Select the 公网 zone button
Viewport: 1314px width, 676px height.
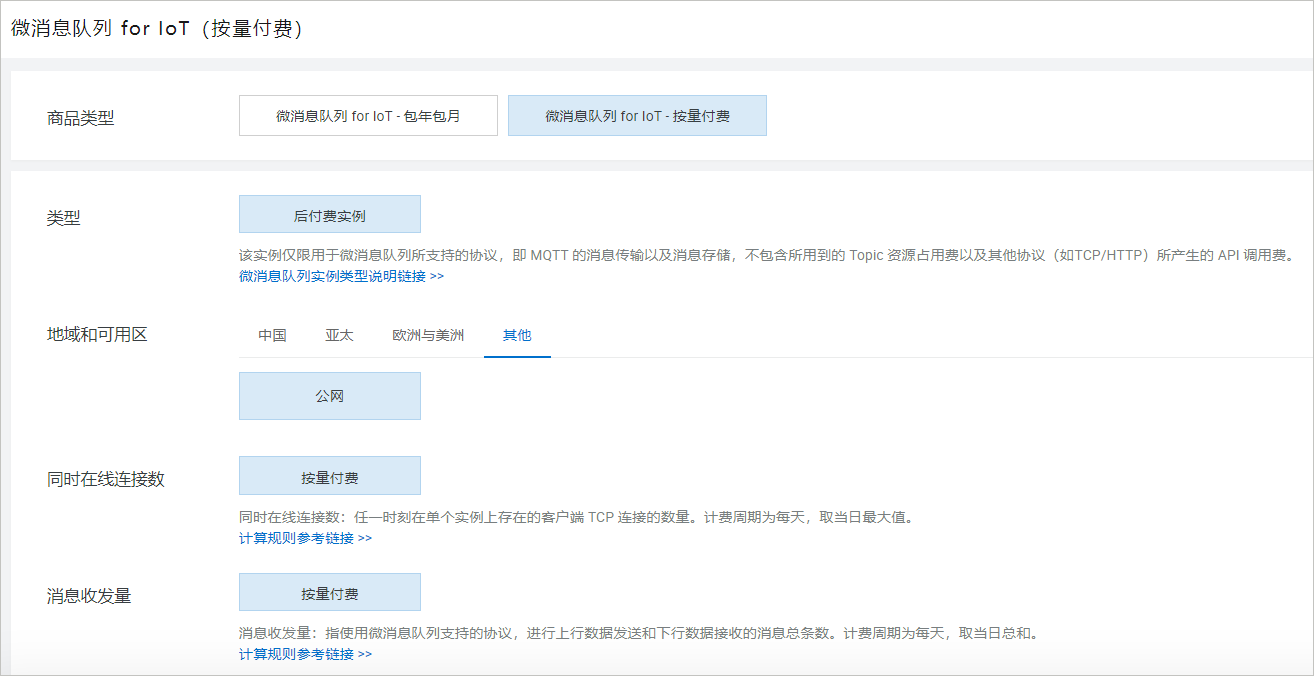330,396
